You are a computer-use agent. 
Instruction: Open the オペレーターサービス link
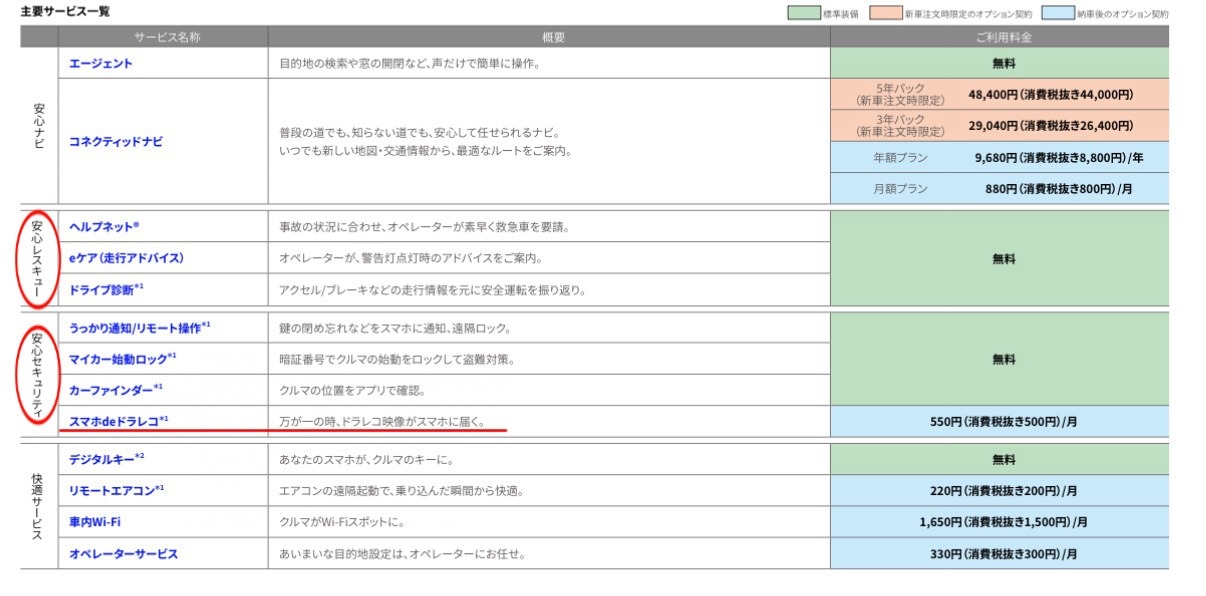pos(123,553)
